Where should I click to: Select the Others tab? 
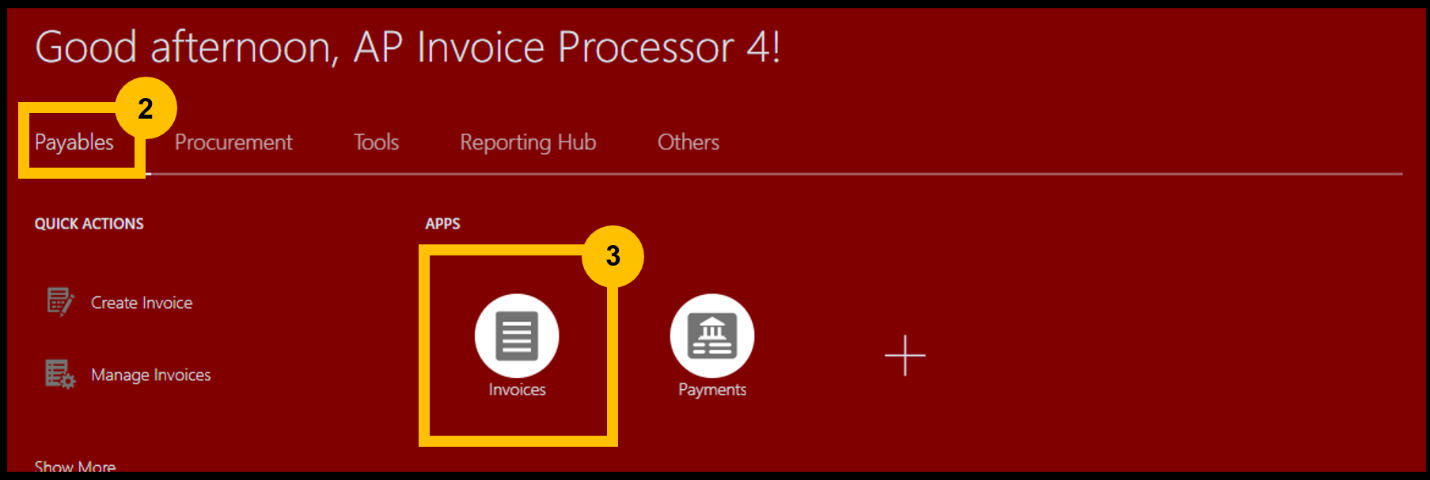pyautogui.click(x=688, y=142)
